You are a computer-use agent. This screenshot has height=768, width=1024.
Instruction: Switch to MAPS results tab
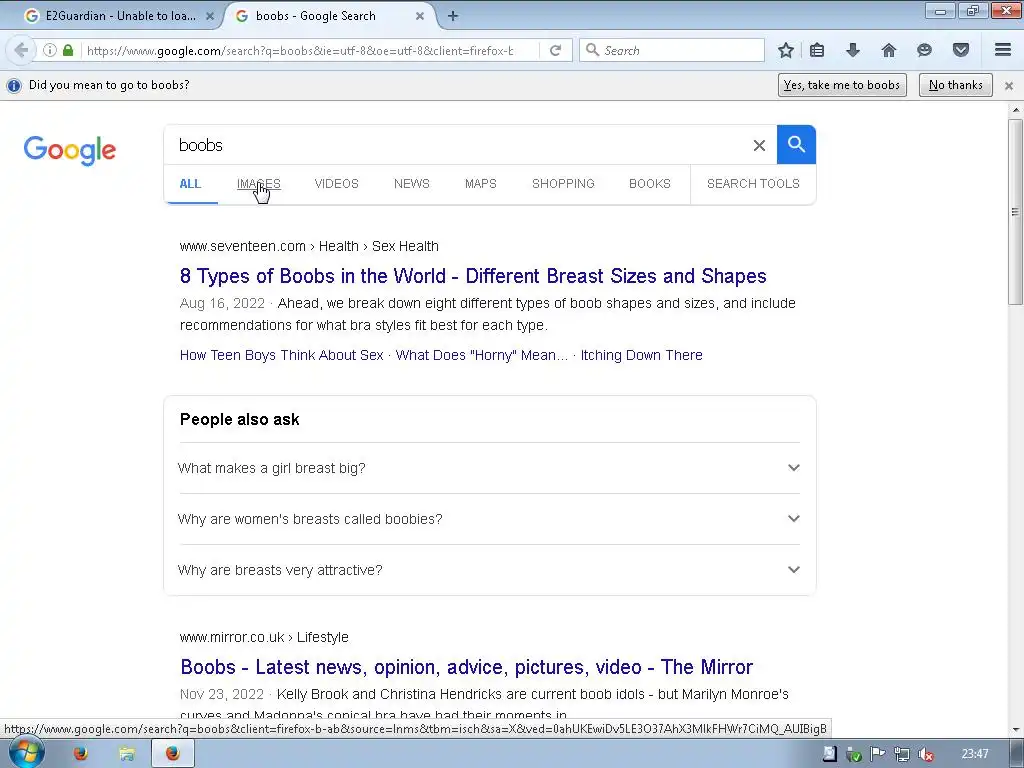point(481,184)
